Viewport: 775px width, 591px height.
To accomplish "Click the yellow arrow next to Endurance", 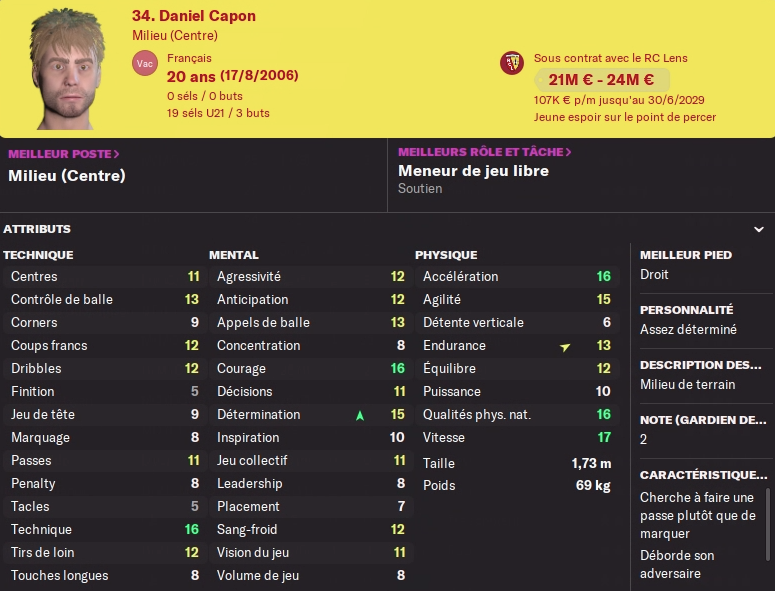I will (565, 346).
